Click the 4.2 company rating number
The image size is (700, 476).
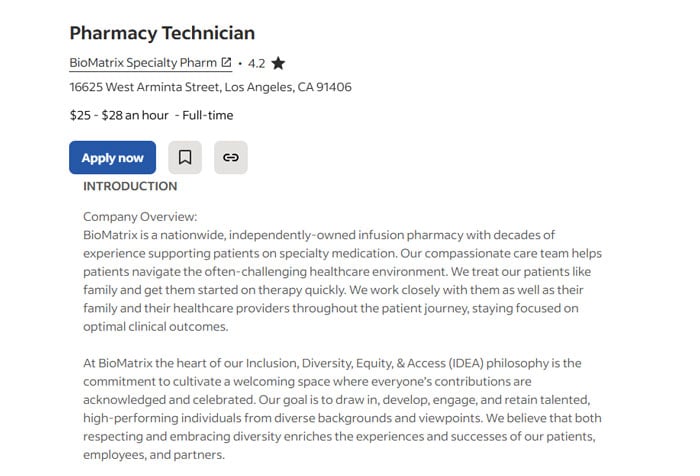257,63
